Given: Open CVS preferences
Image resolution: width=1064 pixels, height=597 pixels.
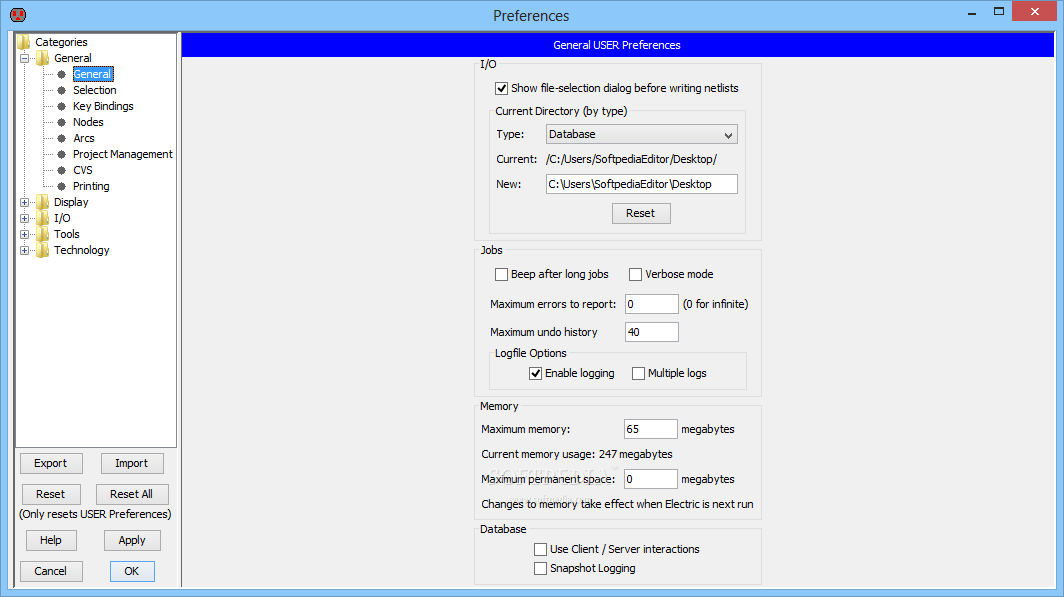Looking at the screenshot, I should click(83, 170).
